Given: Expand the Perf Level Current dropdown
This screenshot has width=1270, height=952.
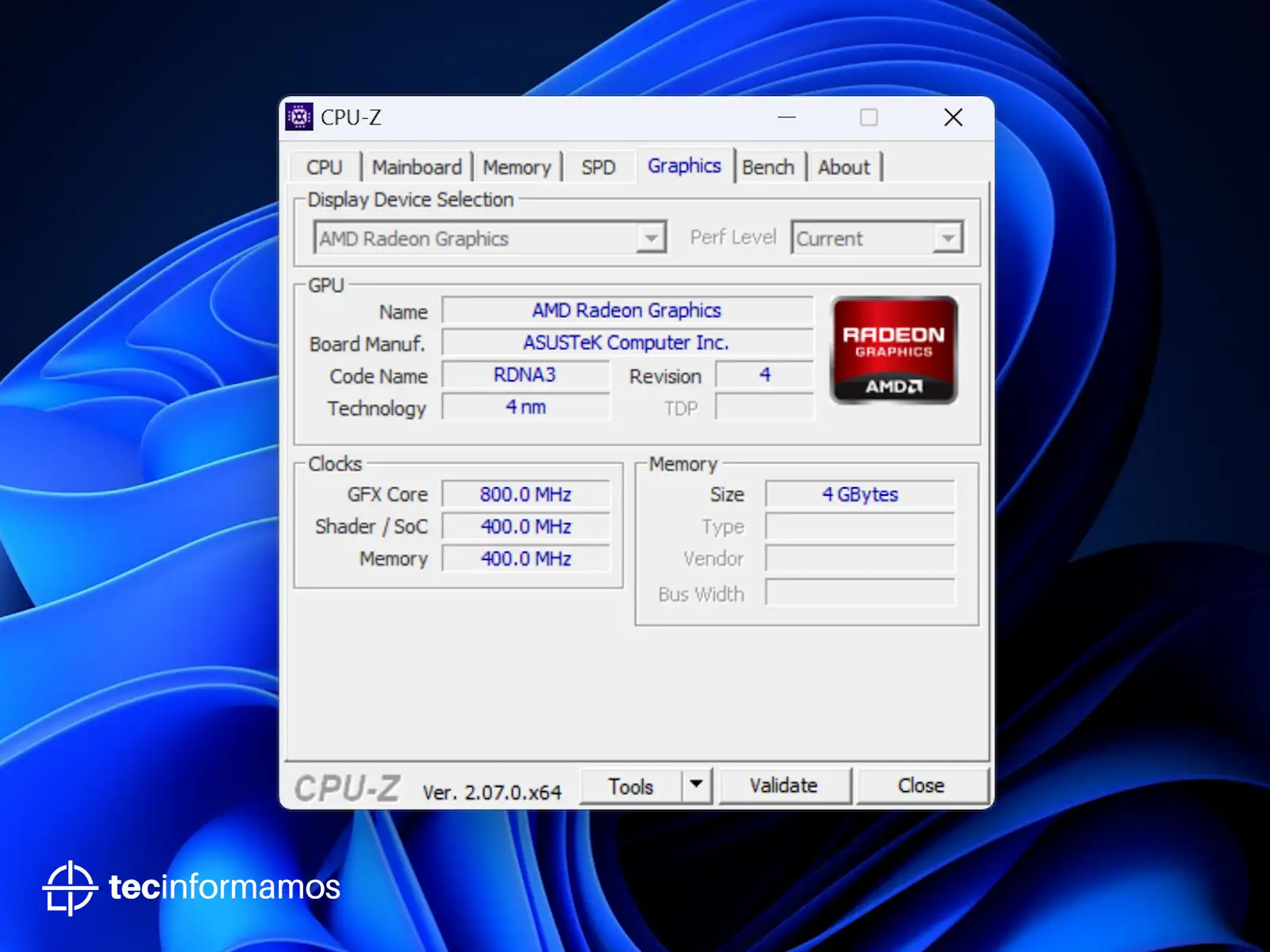Looking at the screenshot, I should 947,238.
